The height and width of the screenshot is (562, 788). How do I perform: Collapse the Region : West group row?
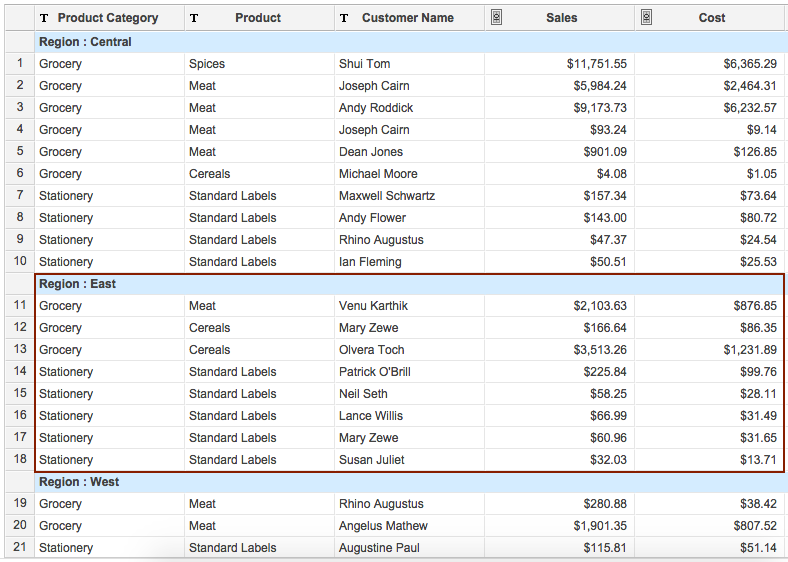pos(78,482)
